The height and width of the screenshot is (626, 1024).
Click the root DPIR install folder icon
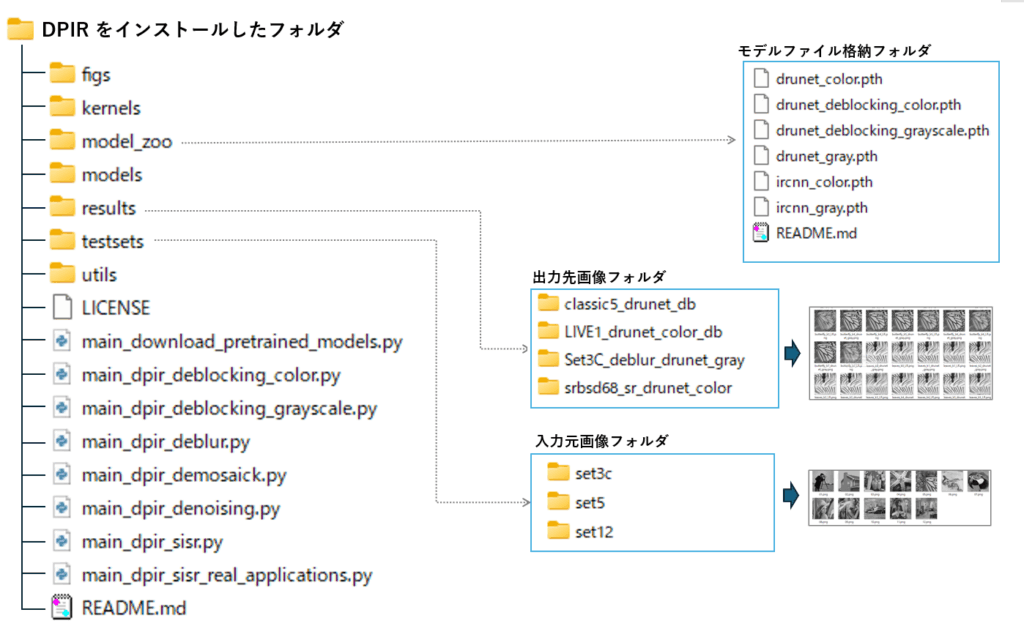coord(20,30)
